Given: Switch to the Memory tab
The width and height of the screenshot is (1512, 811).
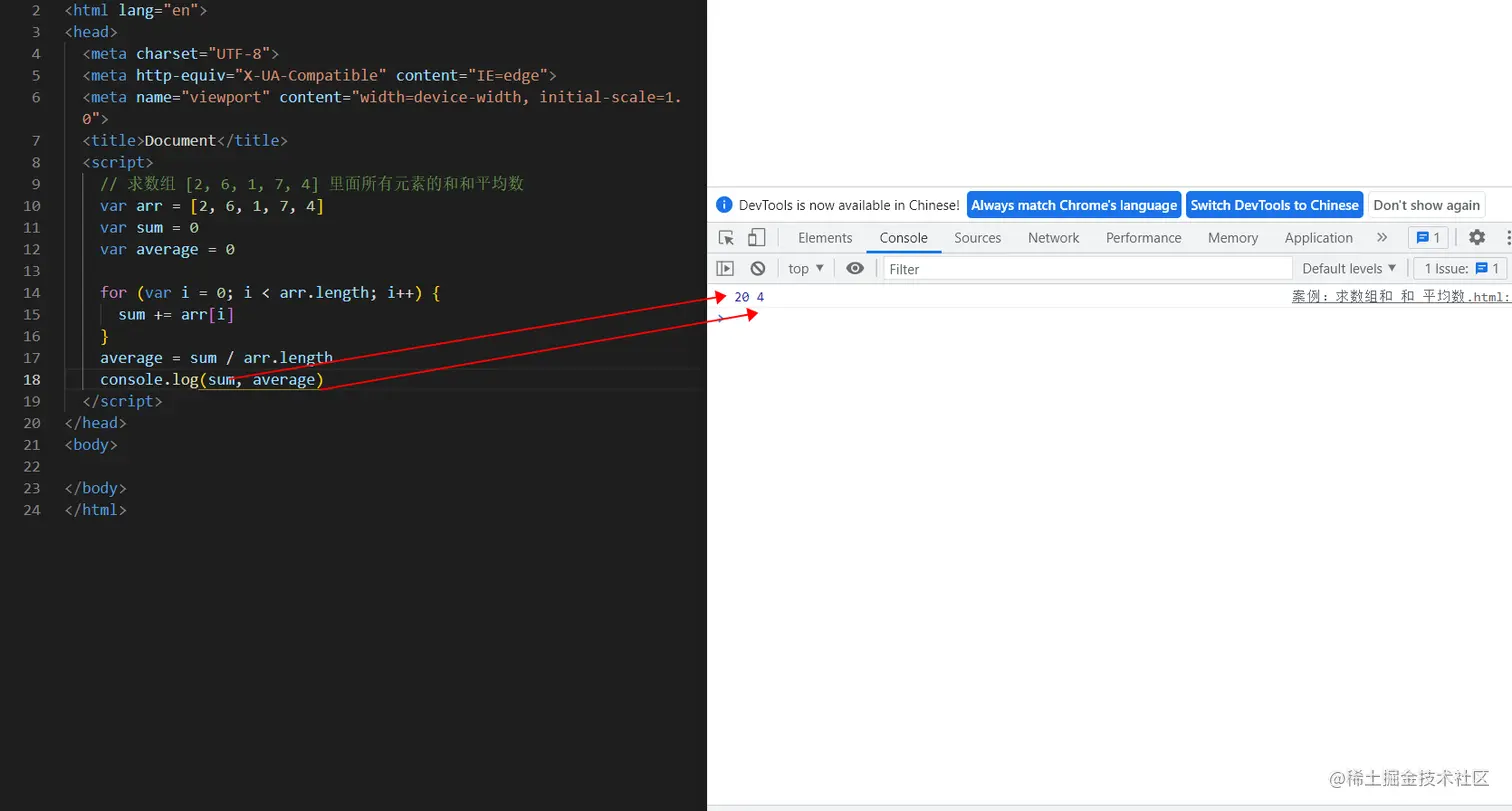Looking at the screenshot, I should (1232, 238).
